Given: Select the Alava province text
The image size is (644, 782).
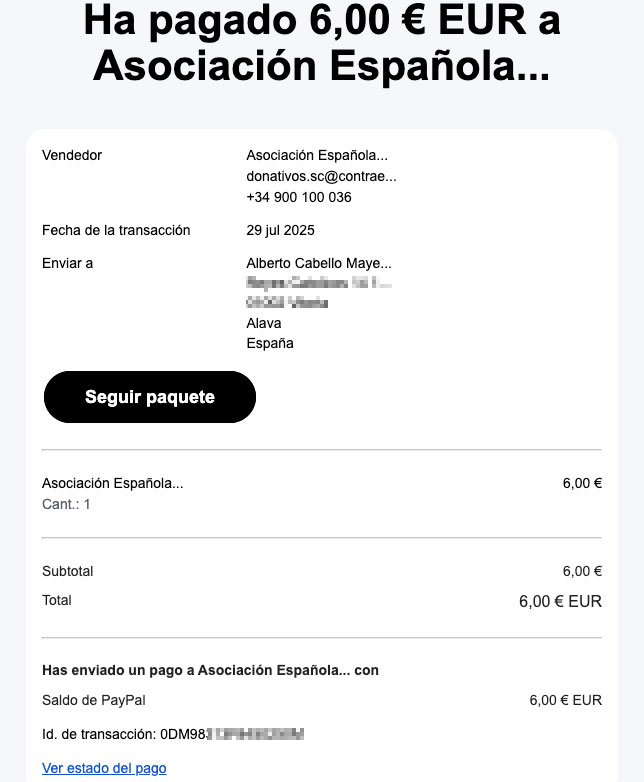Looking at the screenshot, I should [x=264, y=323].
